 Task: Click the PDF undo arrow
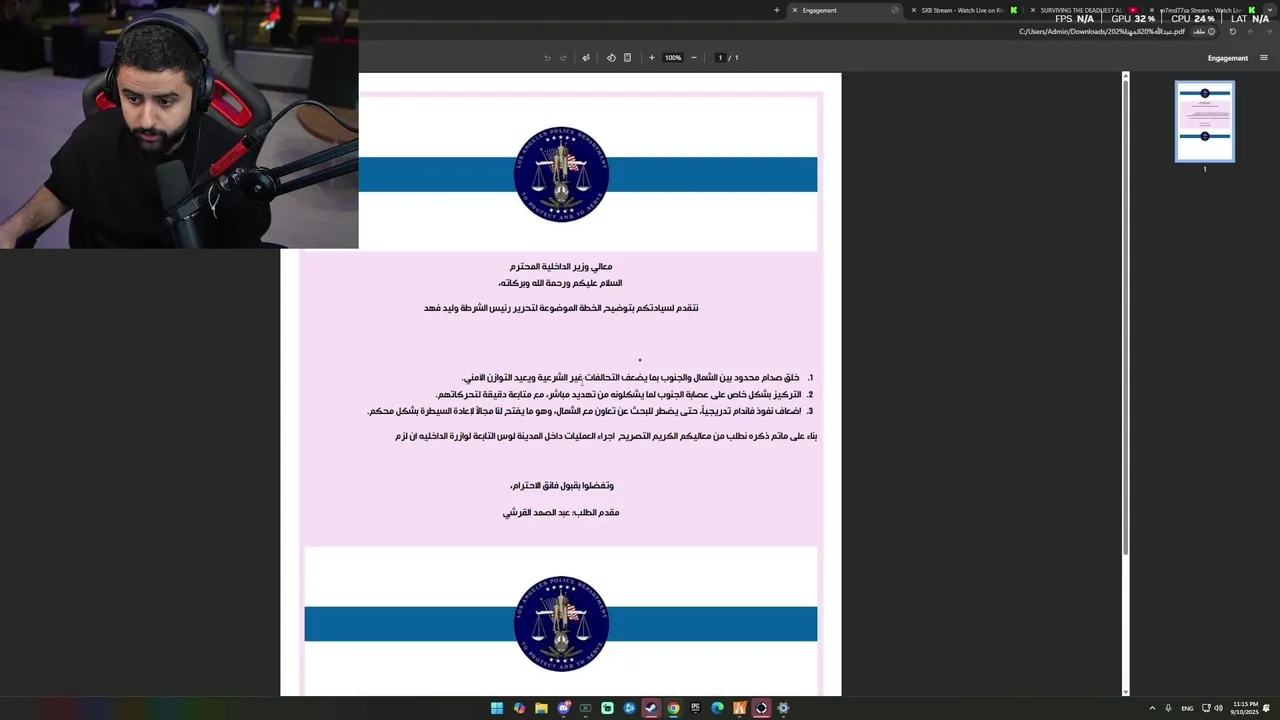coord(547,58)
